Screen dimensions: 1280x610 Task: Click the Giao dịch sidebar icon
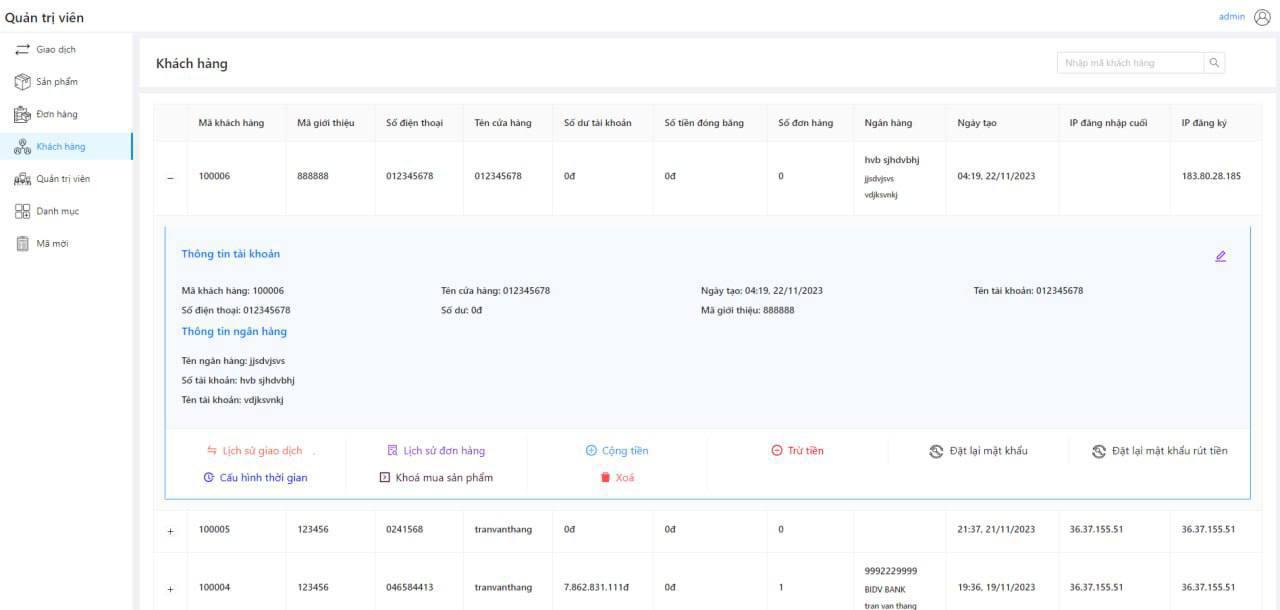coord(22,50)
